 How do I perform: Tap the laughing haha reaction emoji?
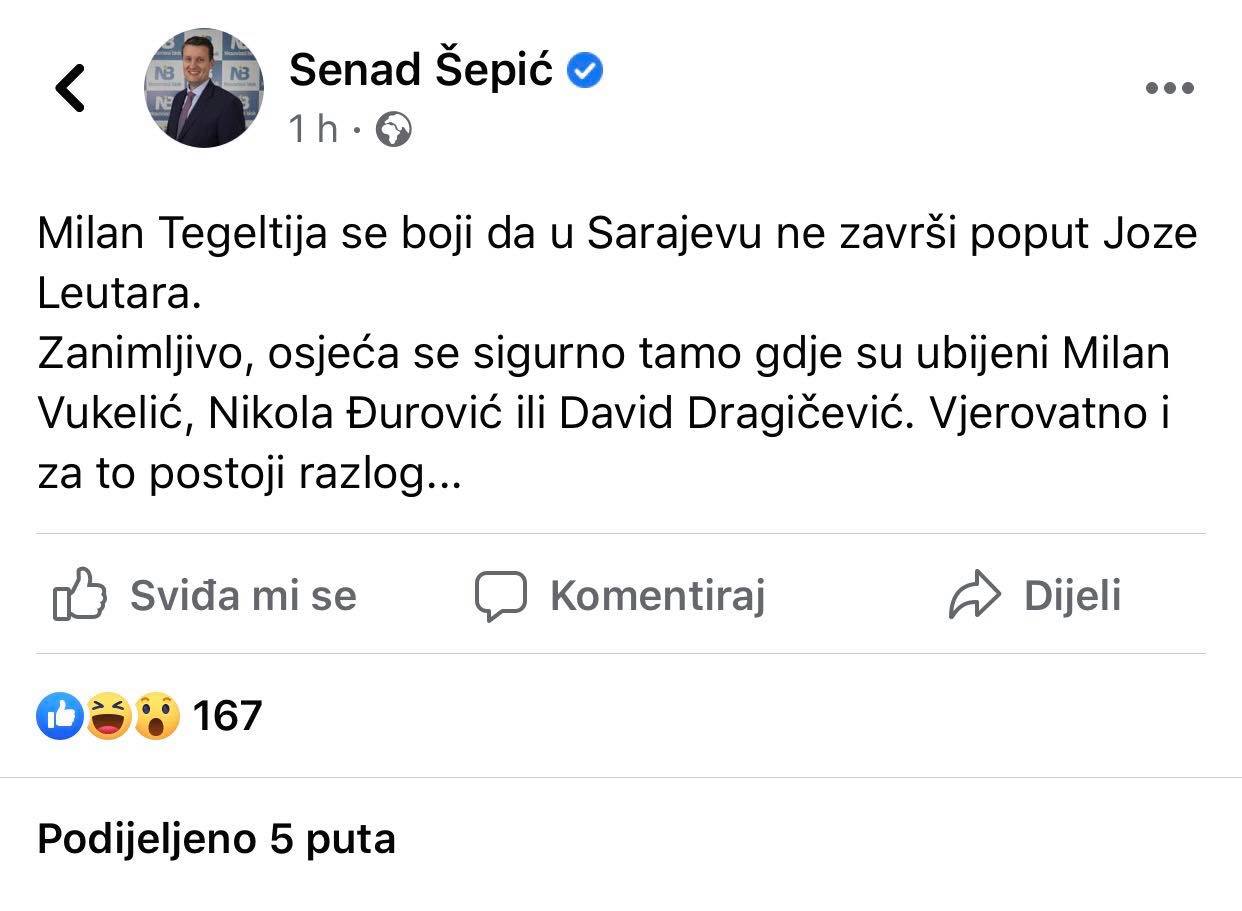tap(108, 716)
